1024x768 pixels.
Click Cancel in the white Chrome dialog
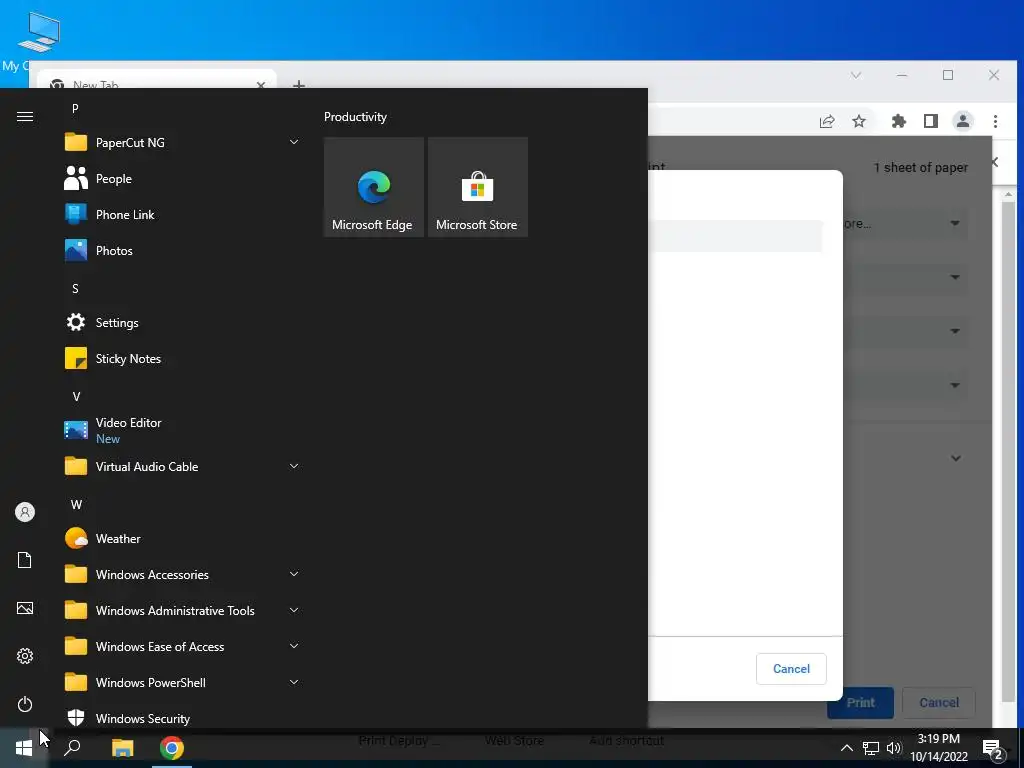pyautogui.click(x=791, y=669)
